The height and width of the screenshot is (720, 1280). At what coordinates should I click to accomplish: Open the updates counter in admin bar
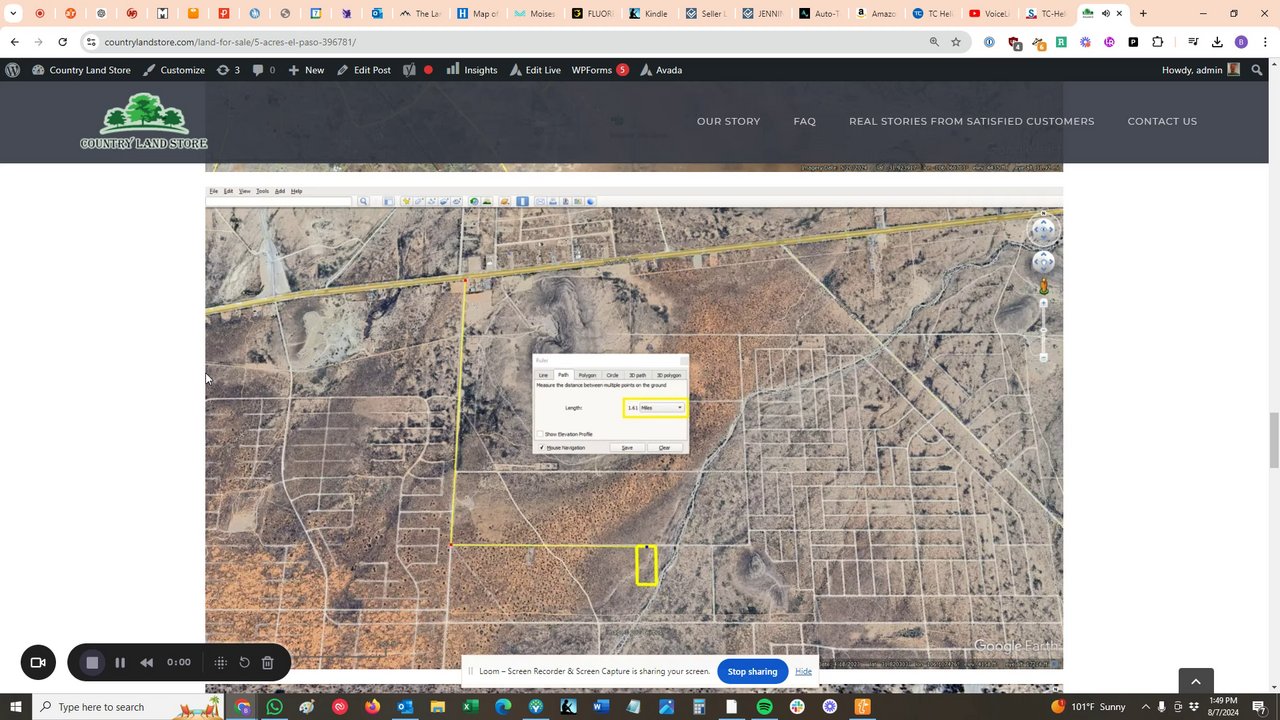[x=228, y=70]
